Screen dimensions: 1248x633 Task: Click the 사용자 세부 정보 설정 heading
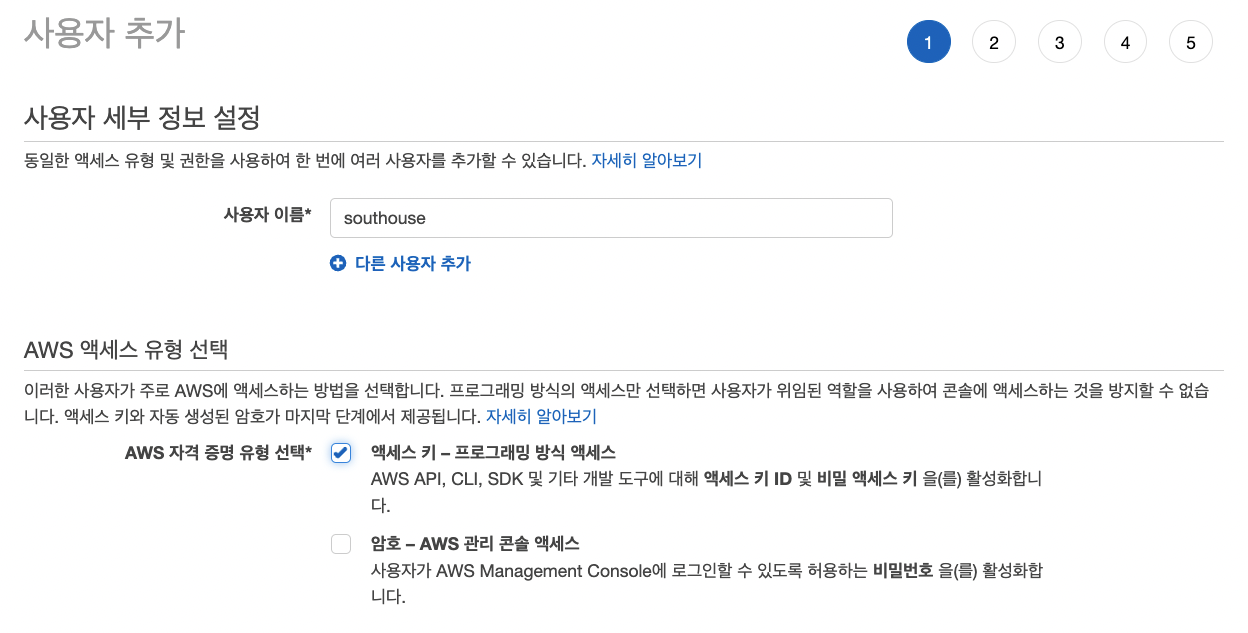pyautogui.click(x=142, y=119)
